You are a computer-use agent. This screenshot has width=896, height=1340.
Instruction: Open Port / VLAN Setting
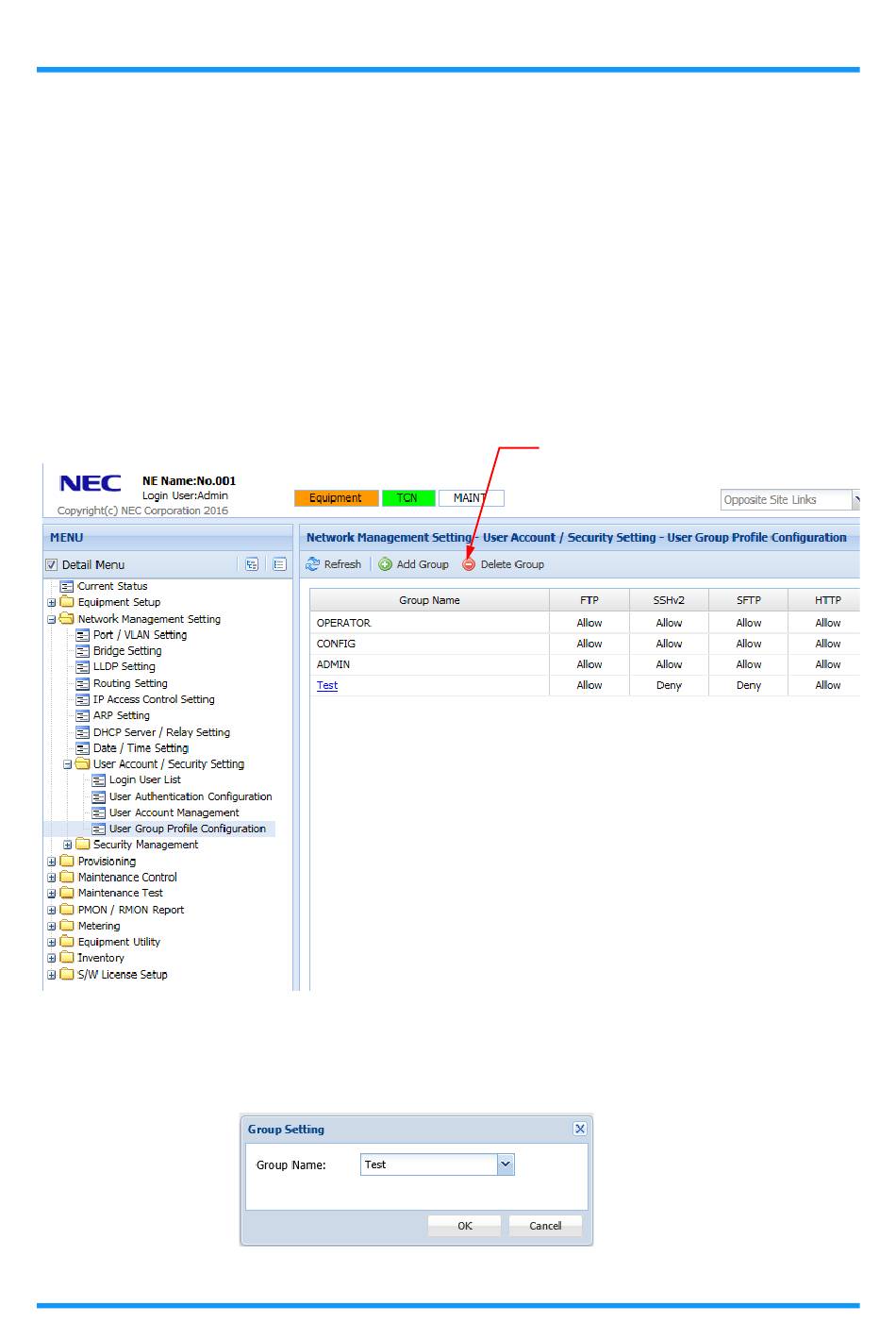point(140,635)
